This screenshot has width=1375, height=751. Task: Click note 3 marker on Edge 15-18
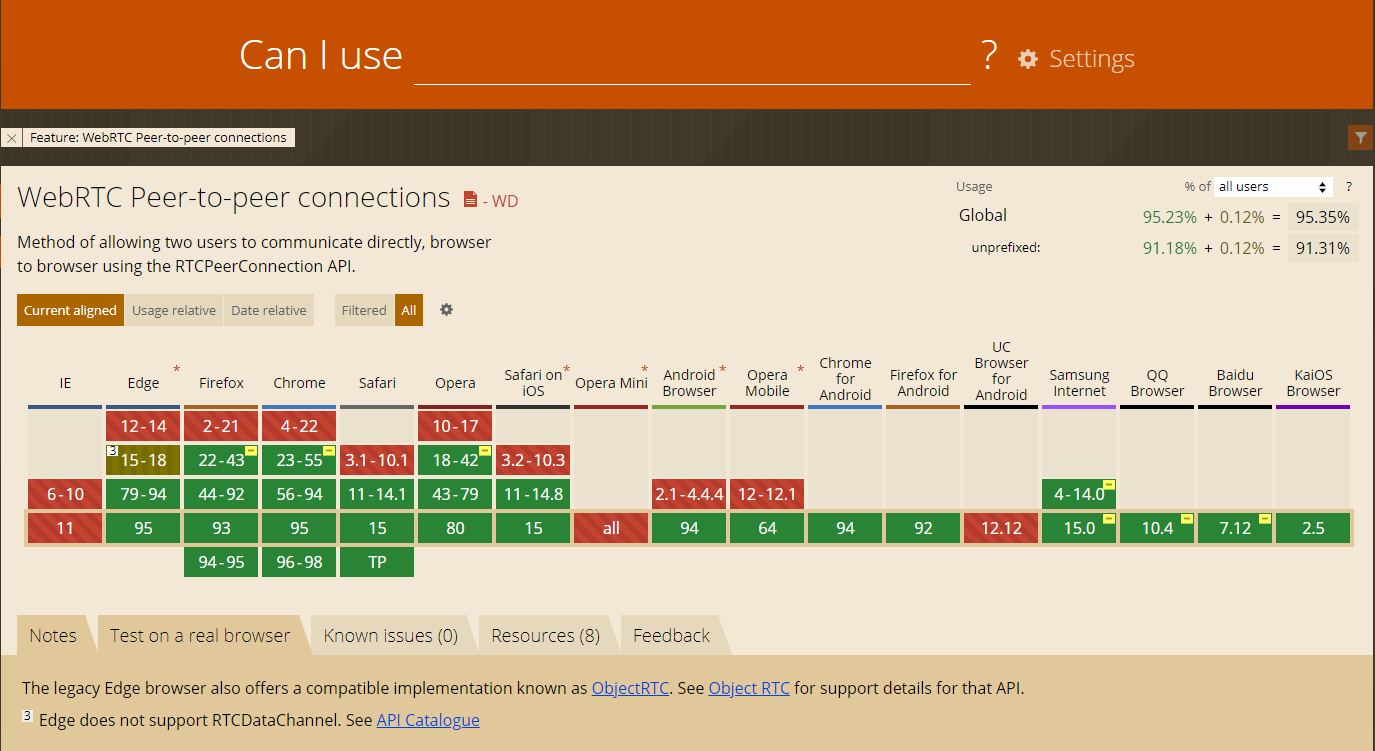pos(112,452)
